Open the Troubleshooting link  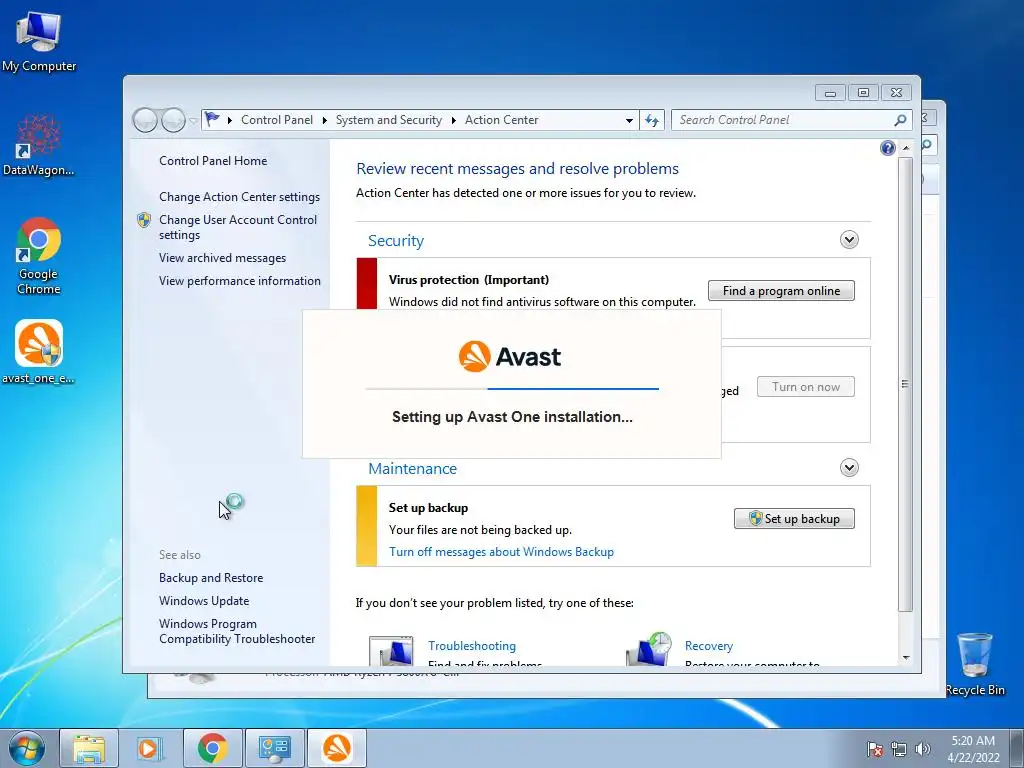[x=472, y=646]
